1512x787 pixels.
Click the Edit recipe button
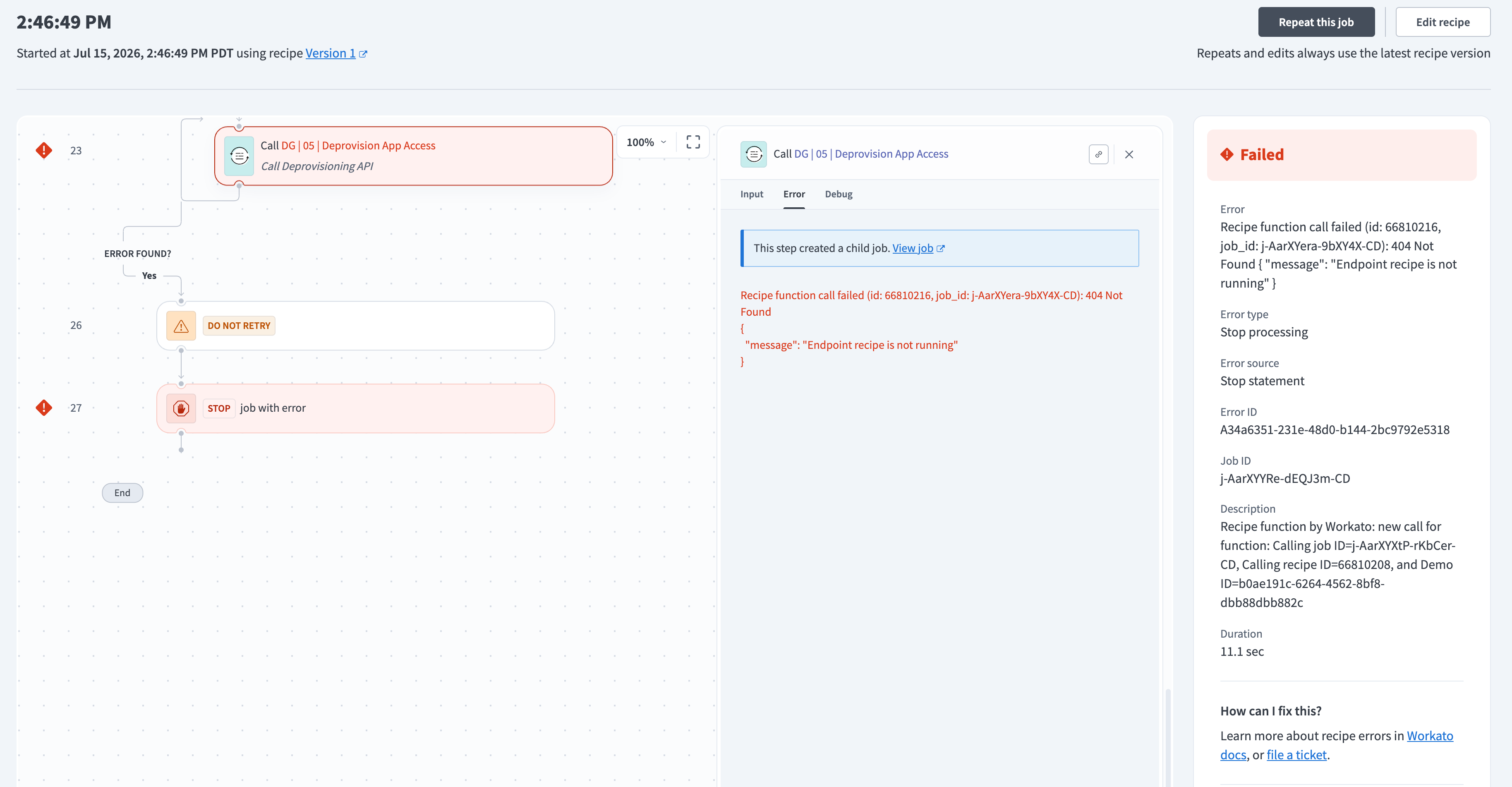(1442, 22)
